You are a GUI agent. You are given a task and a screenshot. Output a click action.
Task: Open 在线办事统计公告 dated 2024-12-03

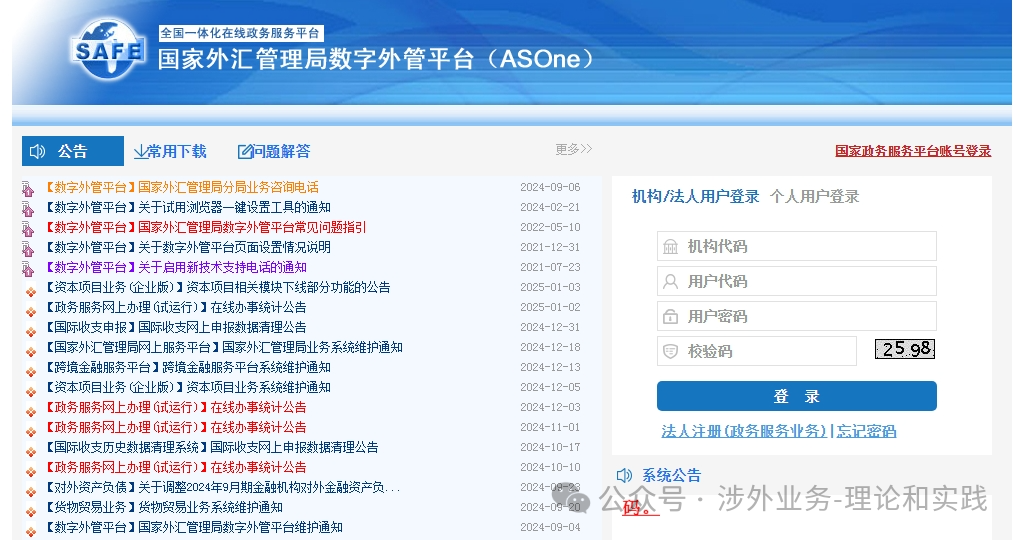pos(175,407)
